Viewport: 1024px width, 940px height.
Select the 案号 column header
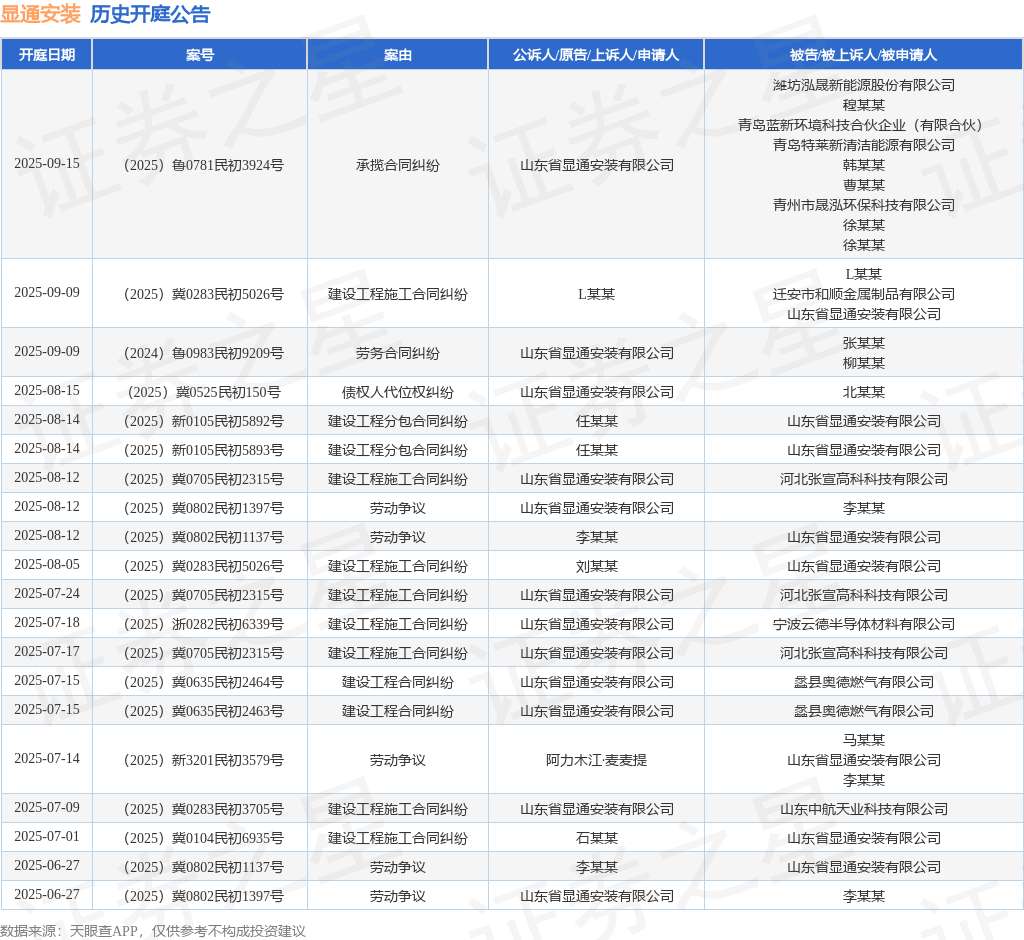tap(200, 55)
